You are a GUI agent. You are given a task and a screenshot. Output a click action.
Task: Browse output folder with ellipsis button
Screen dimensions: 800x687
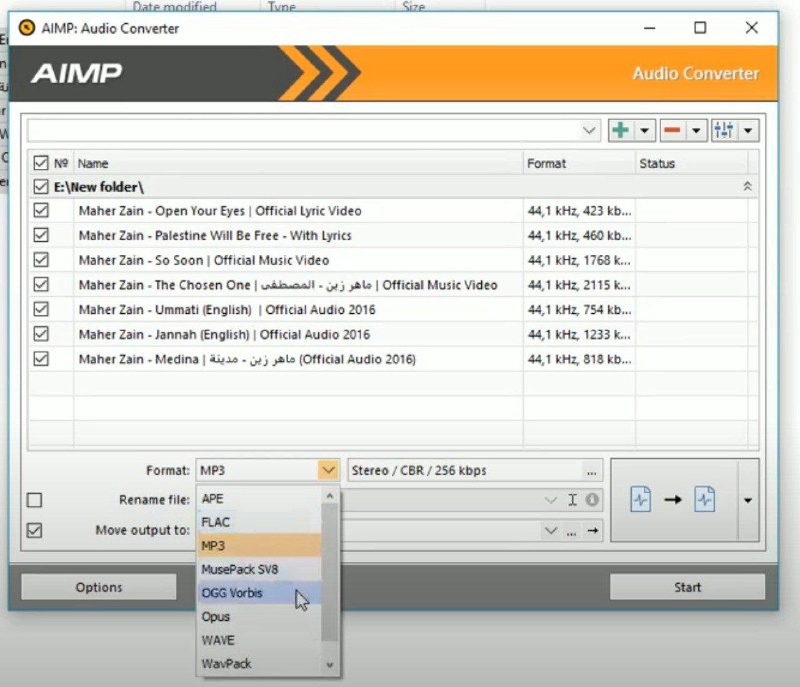(x=571, y=531)
